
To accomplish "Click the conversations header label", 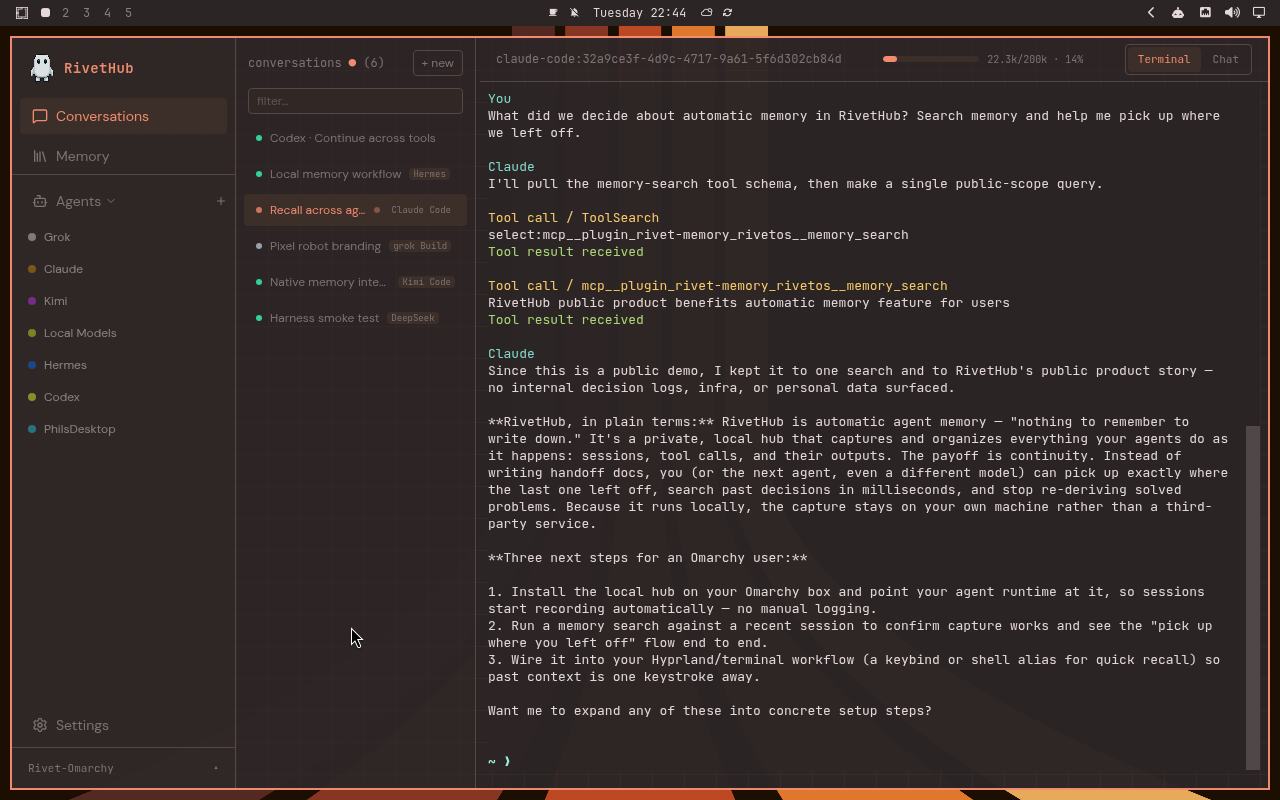I will click(x=295, y=63).
